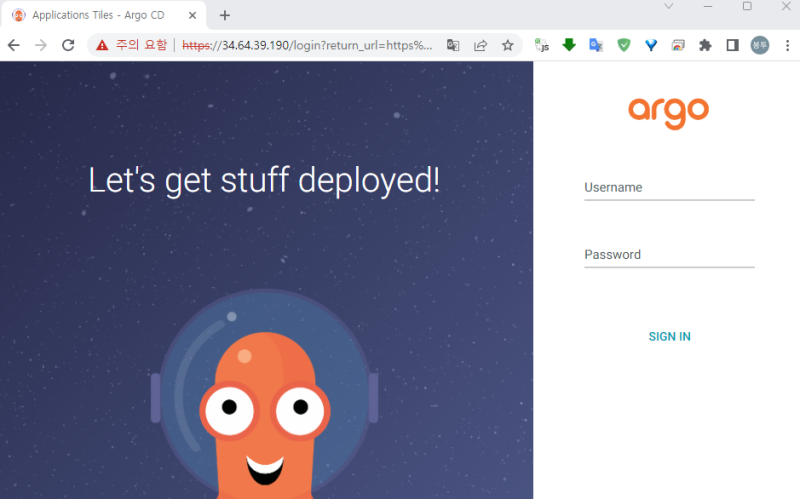Open the blue funnel extension icon
This screenshot has width=800, height=499.
click(651, 45)
